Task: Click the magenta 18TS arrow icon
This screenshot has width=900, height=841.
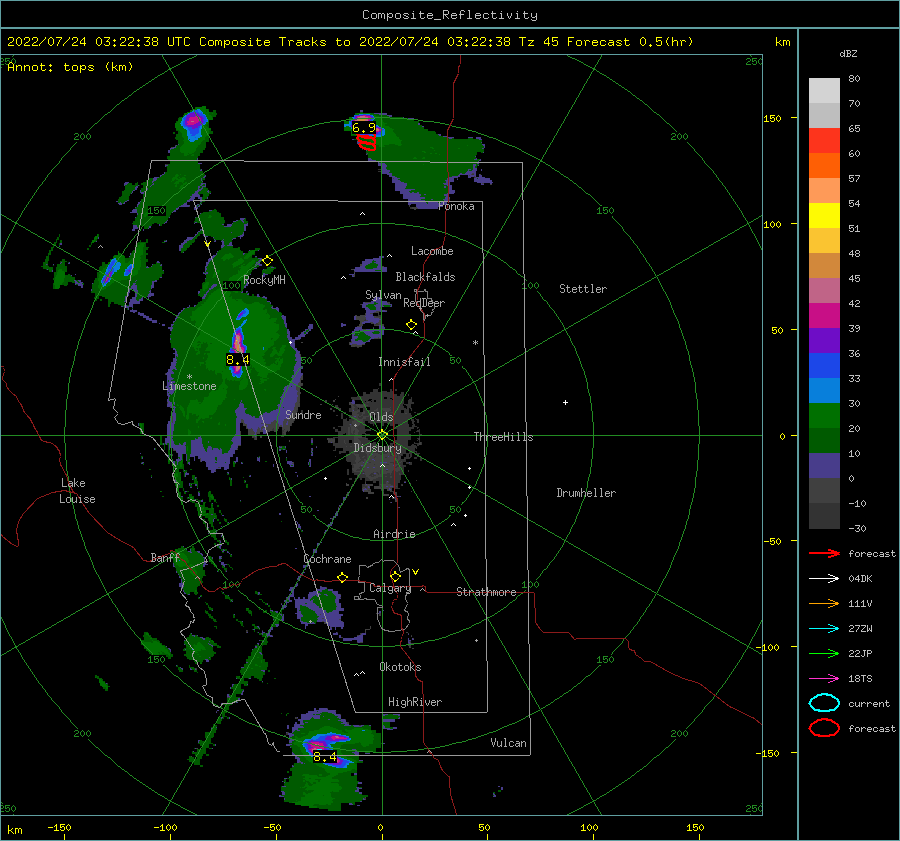Action: click(824, 679)
